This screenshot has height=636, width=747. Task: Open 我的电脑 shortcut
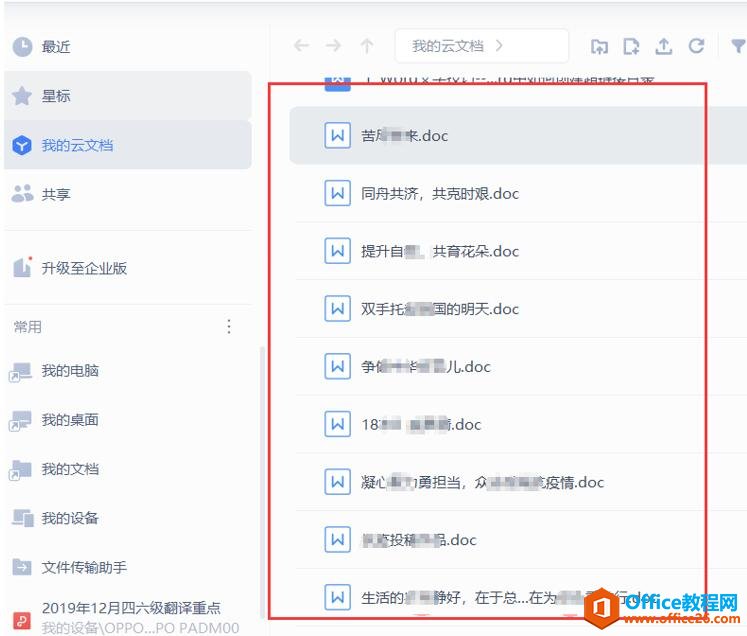pyautogui.click(x=128, y=371)
